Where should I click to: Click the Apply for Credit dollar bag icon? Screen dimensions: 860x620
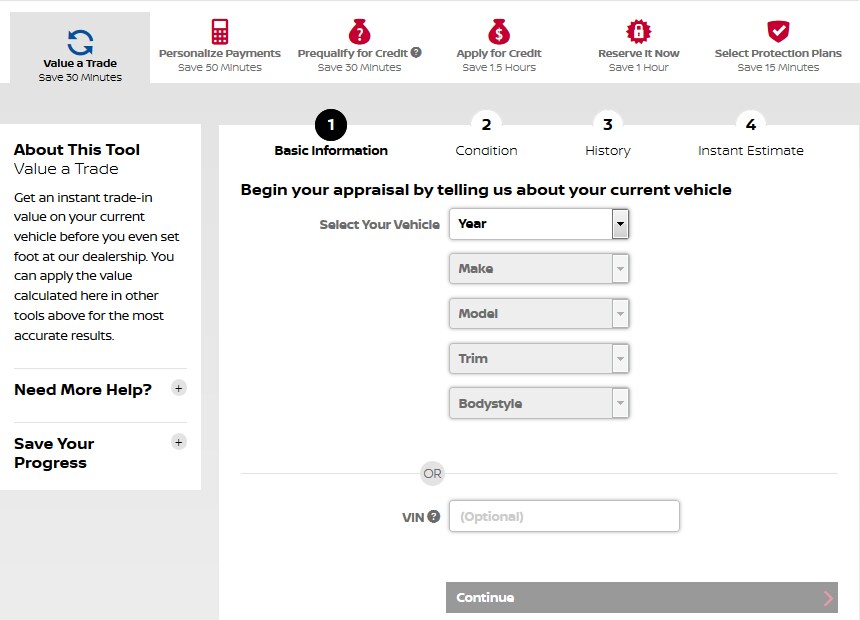point(499,31)
